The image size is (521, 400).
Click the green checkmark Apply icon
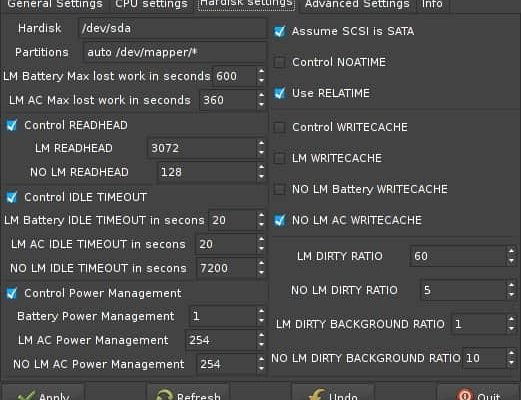(x=26, y=396)
